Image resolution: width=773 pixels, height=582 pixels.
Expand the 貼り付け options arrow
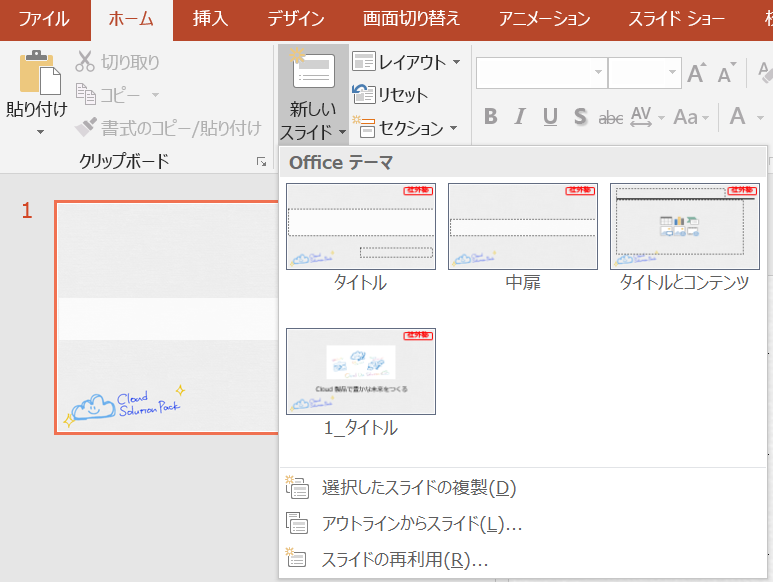click(40, 132)
